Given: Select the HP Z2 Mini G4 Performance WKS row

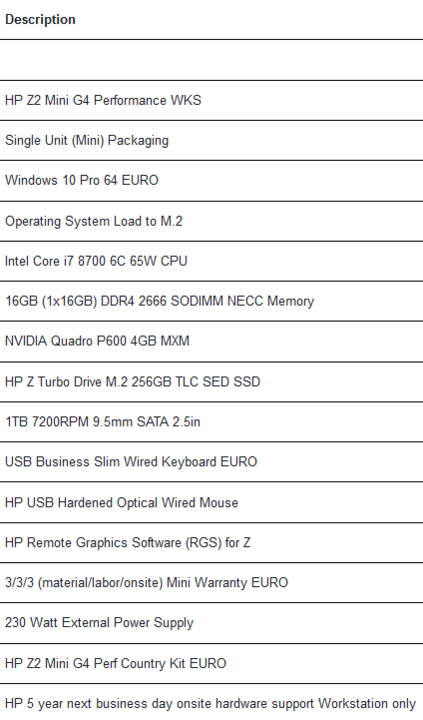Looking at the screenshot, I should pyautogui.click(x=211, y=101).
